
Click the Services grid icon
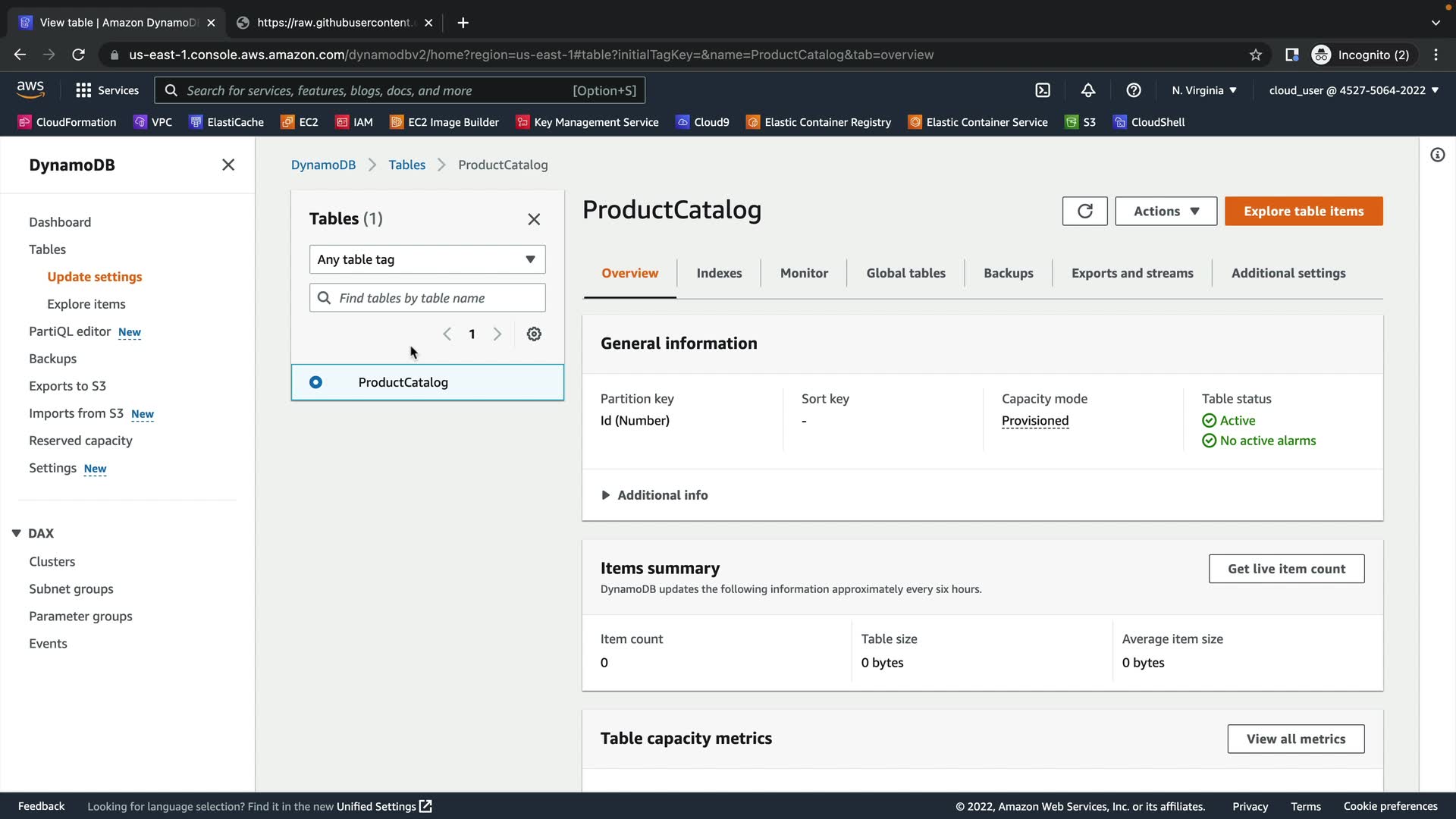(x=83, y=90)
